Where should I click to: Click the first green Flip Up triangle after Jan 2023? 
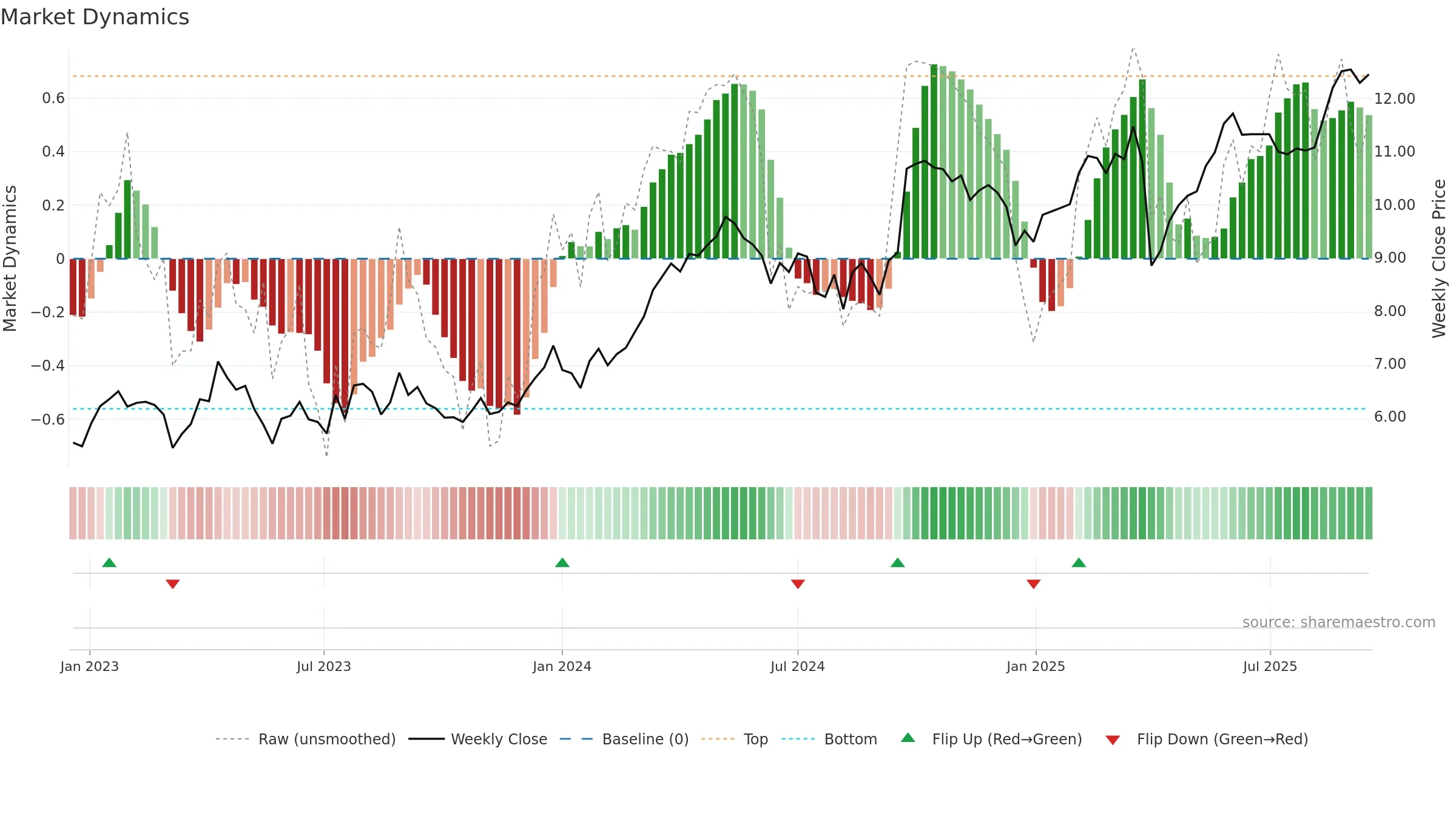click(109, 563)
